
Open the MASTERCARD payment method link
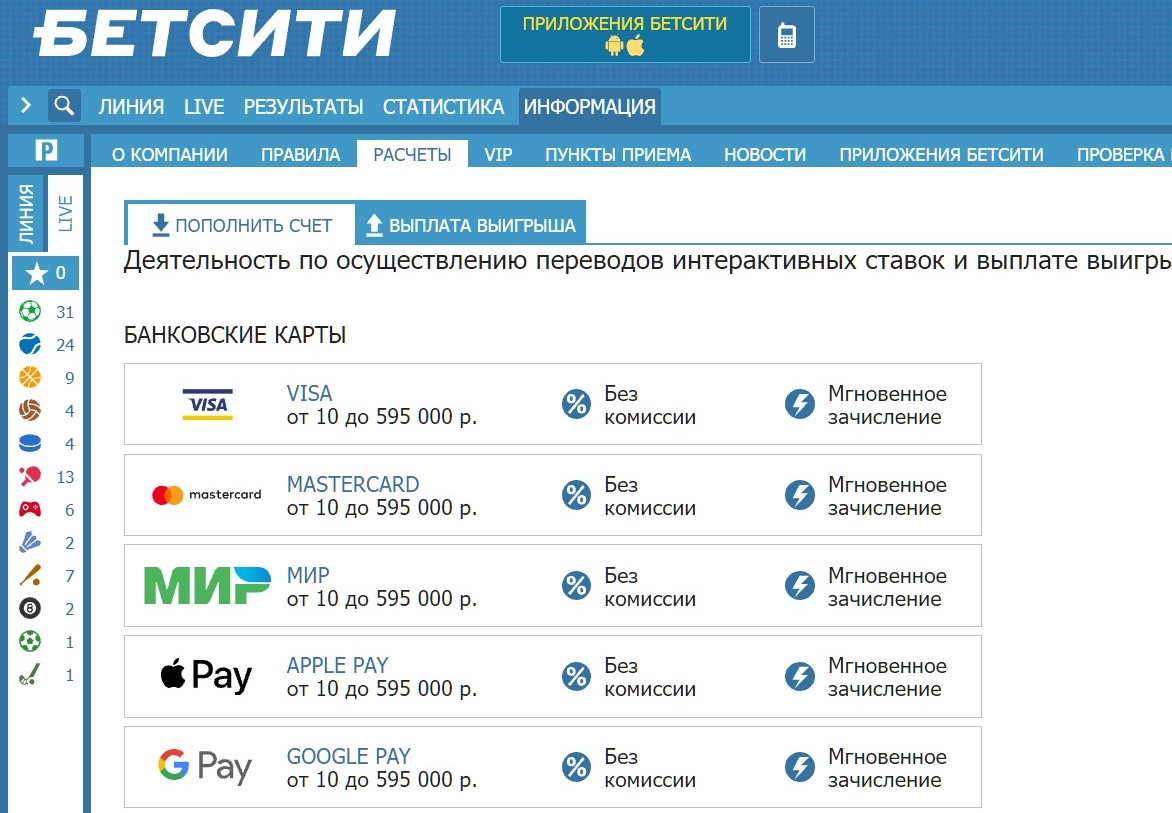point(353,484)
